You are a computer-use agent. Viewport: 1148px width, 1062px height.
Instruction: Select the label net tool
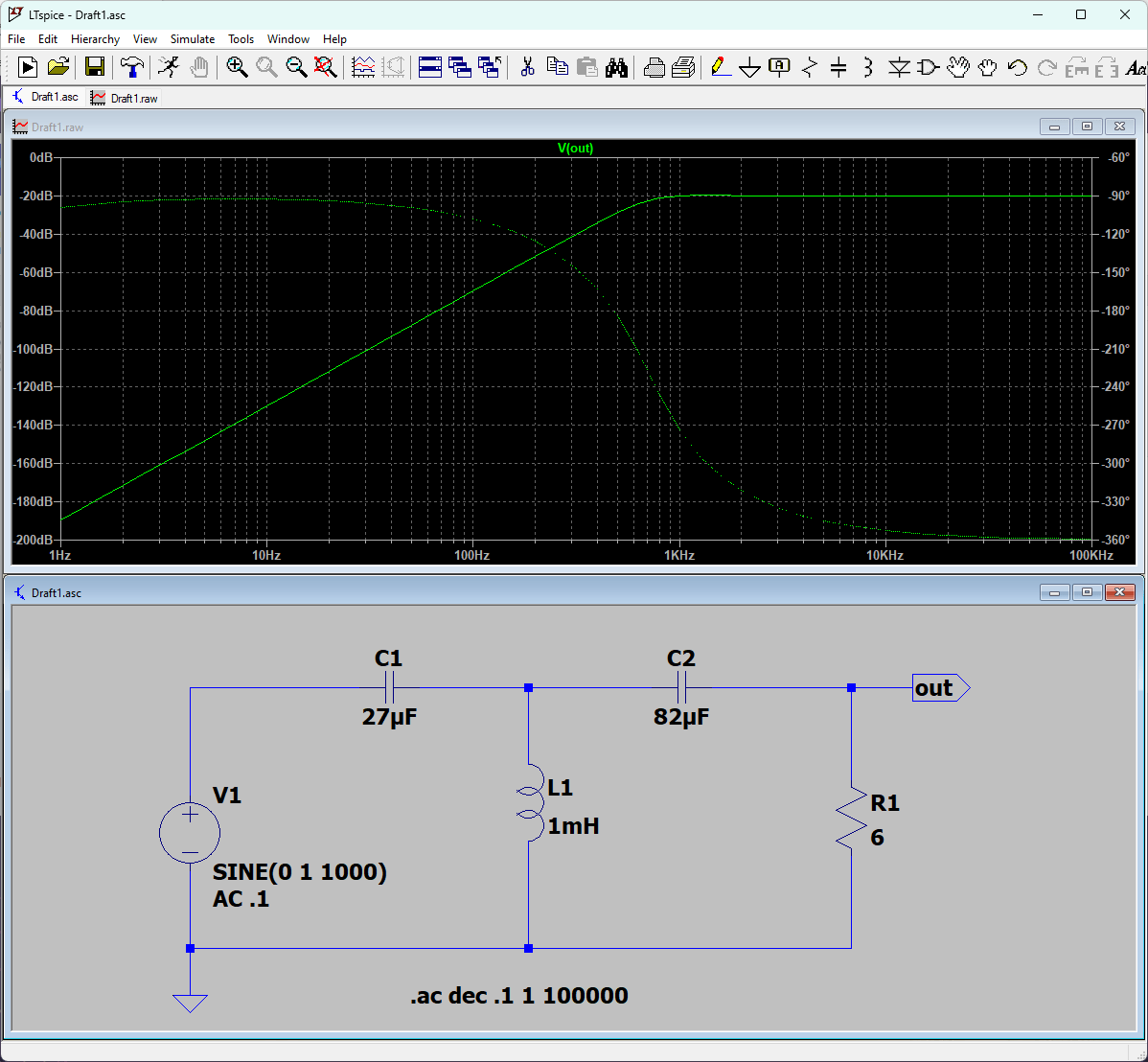(780, 67)
